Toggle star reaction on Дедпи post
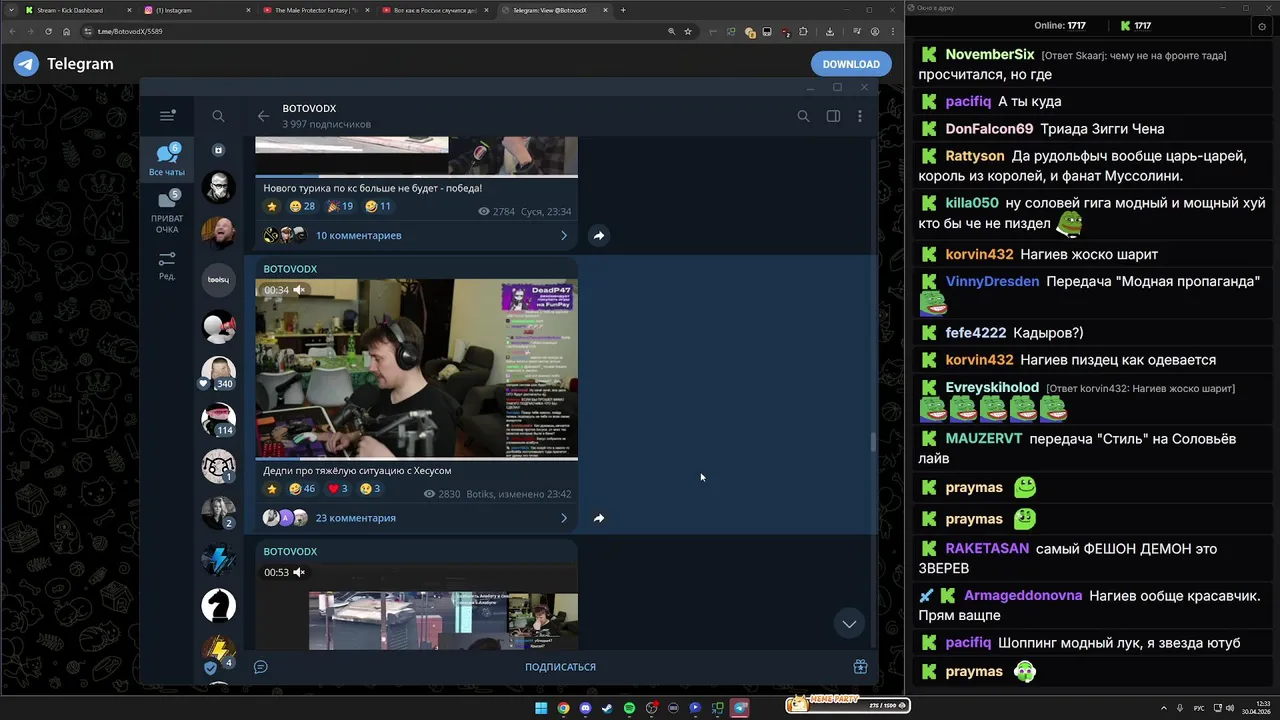Image resolution: width=1280 pixels, height=720 pixels. click(271, 489)
